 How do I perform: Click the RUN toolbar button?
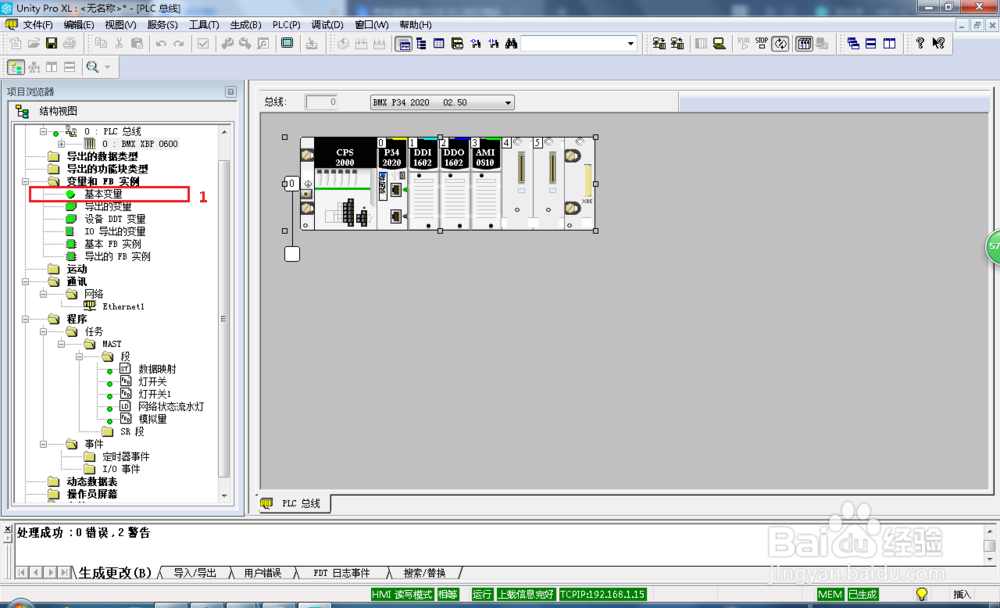(744, 43)
